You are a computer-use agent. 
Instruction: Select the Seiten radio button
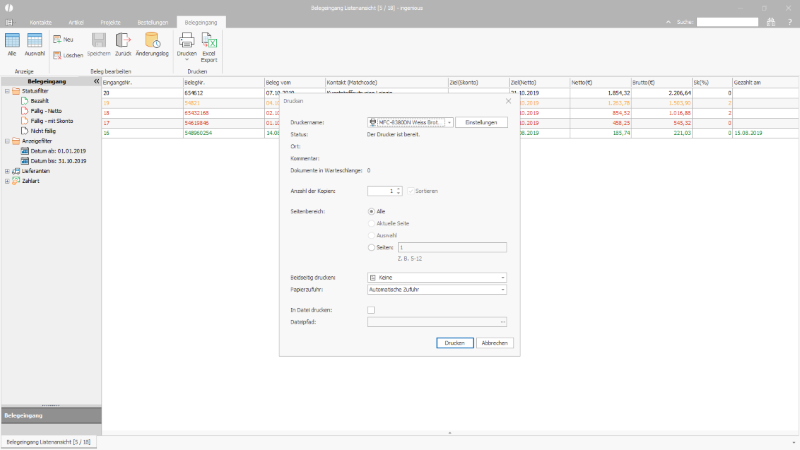coord(371,247)
